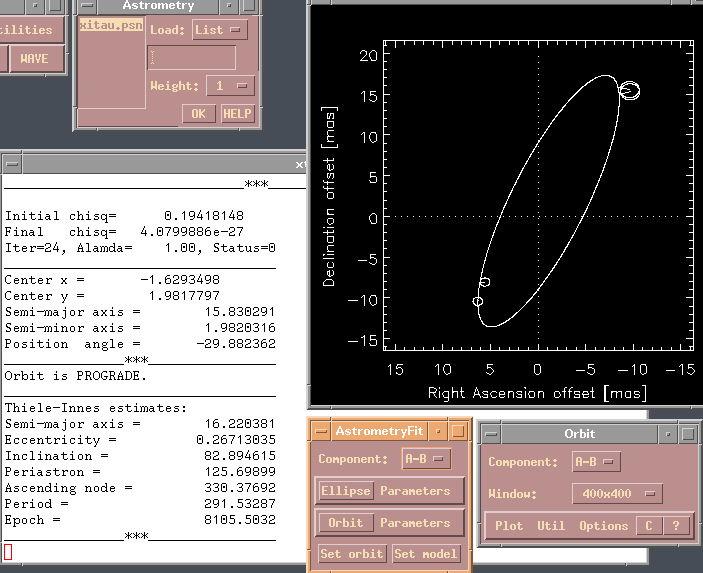Open the Options menu in Orbit
This screenshot has height=573, width=703.
603,526
